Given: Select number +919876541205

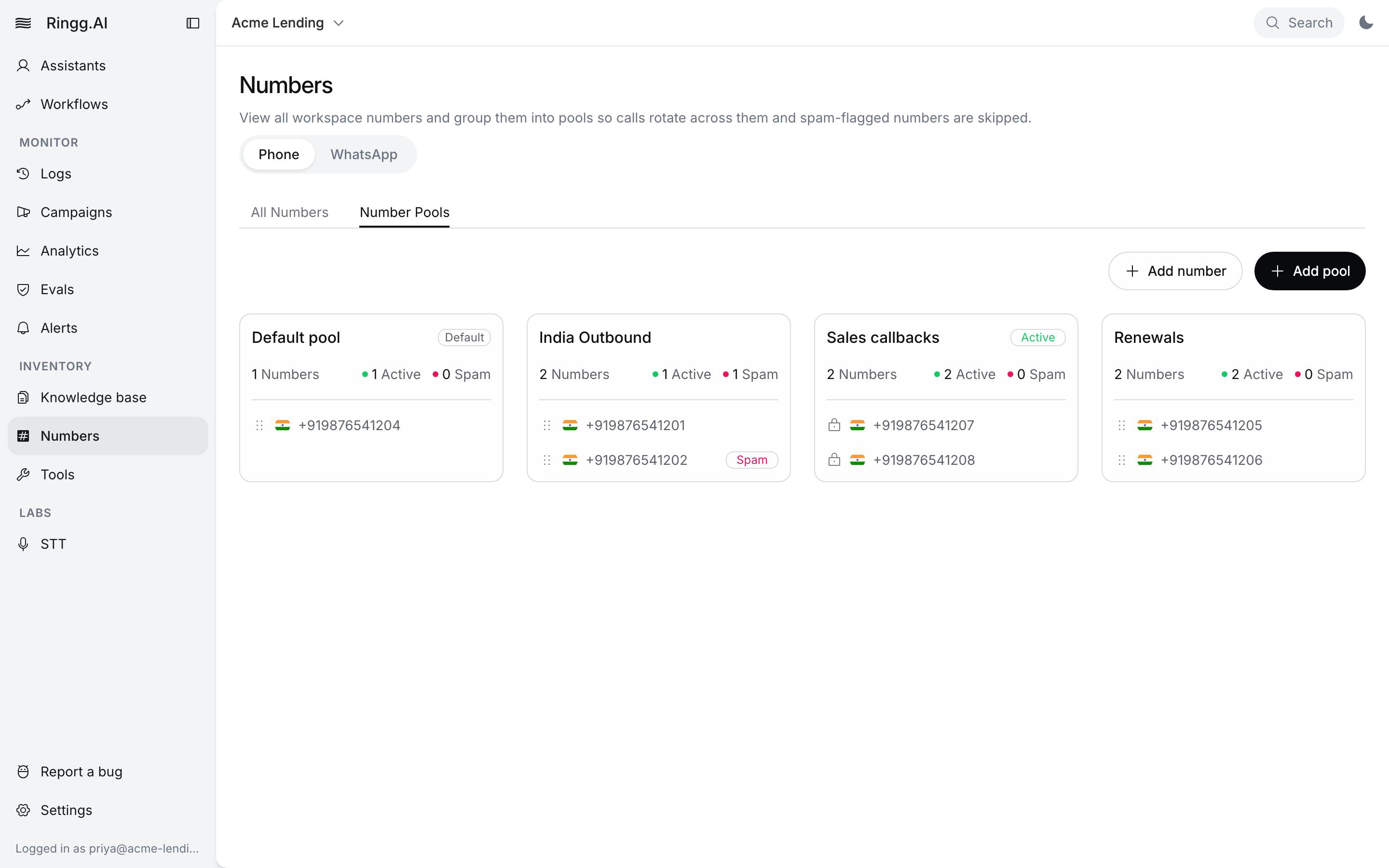Looking at the screenshot, I should pos(1211,425).
